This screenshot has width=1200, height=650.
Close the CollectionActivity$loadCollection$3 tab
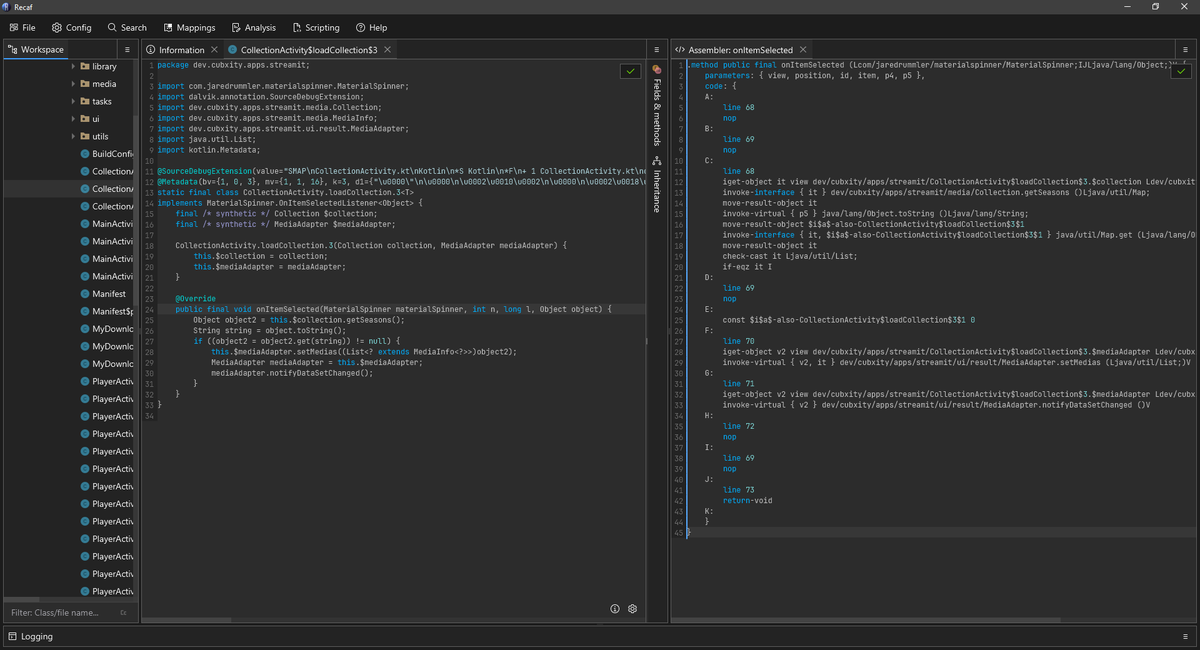tap(387, 49)
